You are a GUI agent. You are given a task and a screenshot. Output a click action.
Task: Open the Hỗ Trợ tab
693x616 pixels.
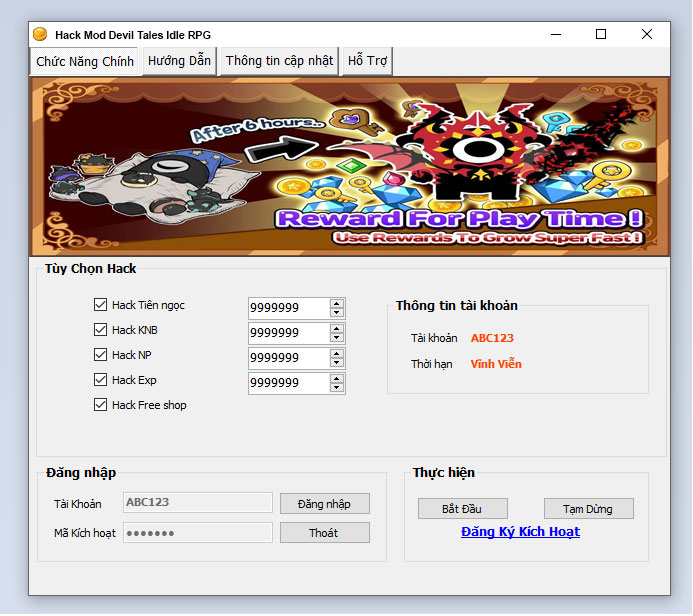coord(367,61)
